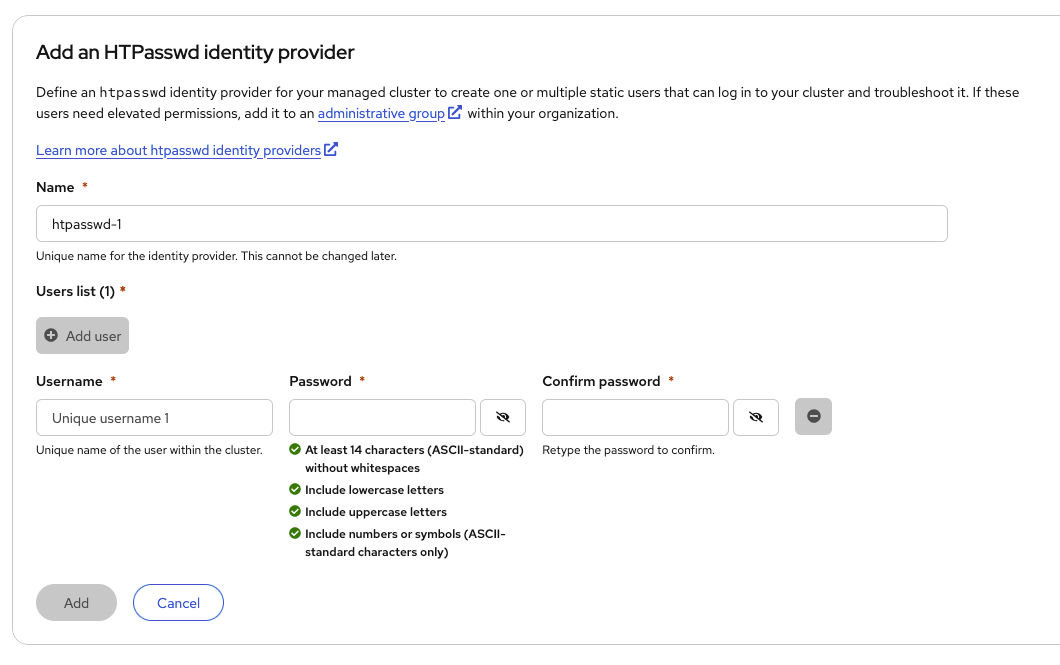1060x665 pixels.
Task: Open the administrative group link
Action: point(381,114)
